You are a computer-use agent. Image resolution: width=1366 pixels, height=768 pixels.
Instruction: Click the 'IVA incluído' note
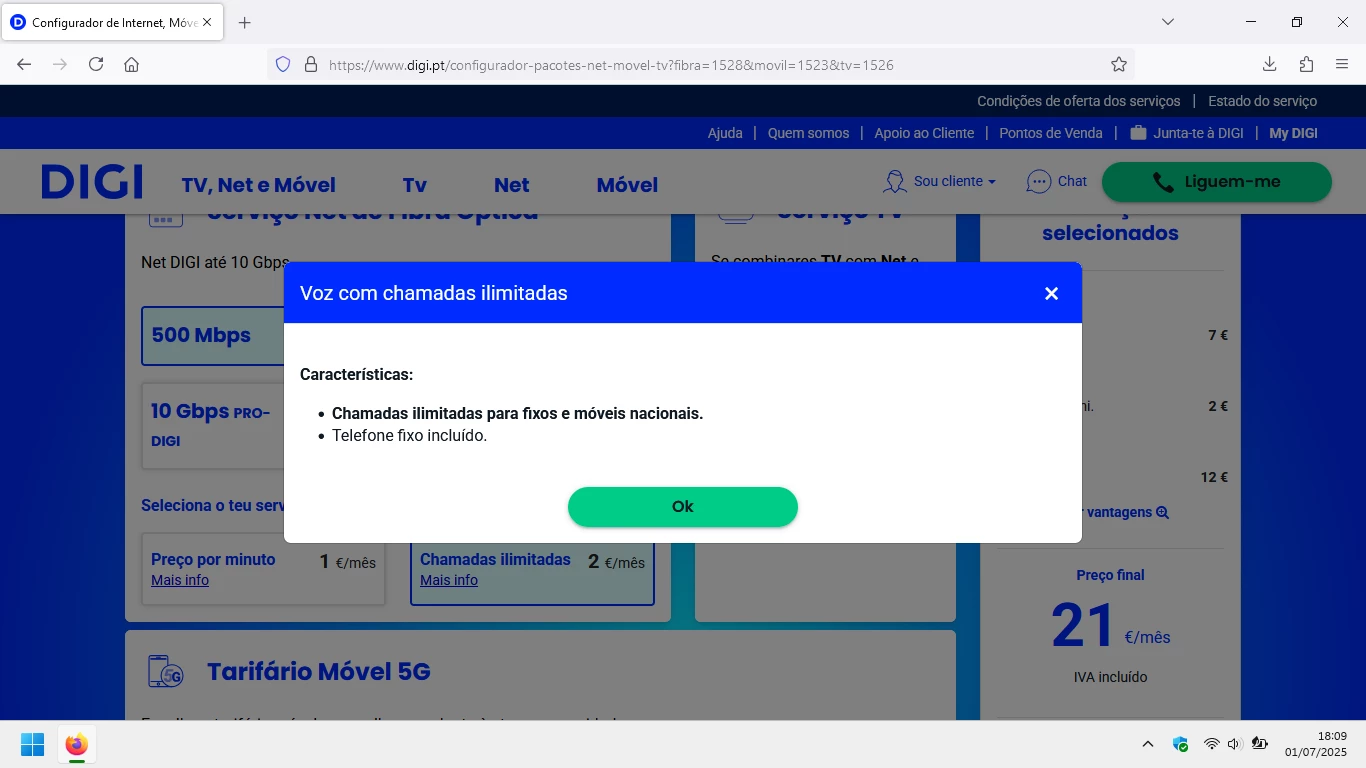[x=1110, y=677]
